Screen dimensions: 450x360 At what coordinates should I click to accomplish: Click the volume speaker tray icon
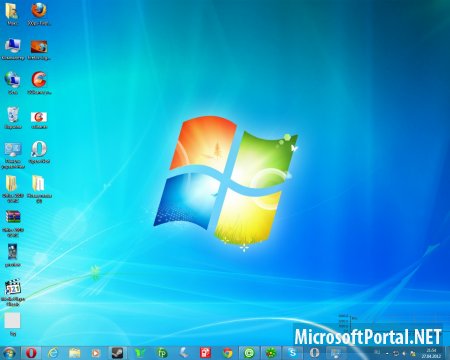(x=404, y=353)
